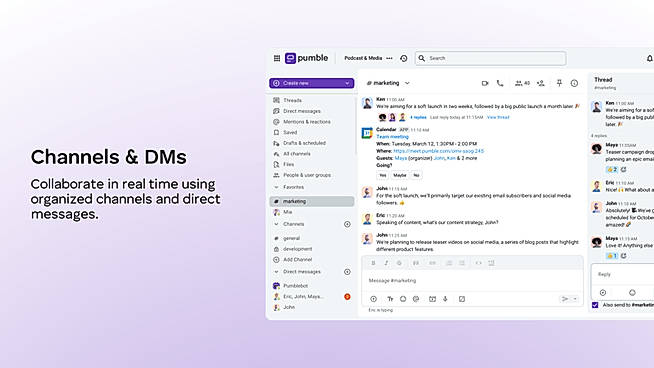Collapse the Direct messages section

[x=276, y=272]
